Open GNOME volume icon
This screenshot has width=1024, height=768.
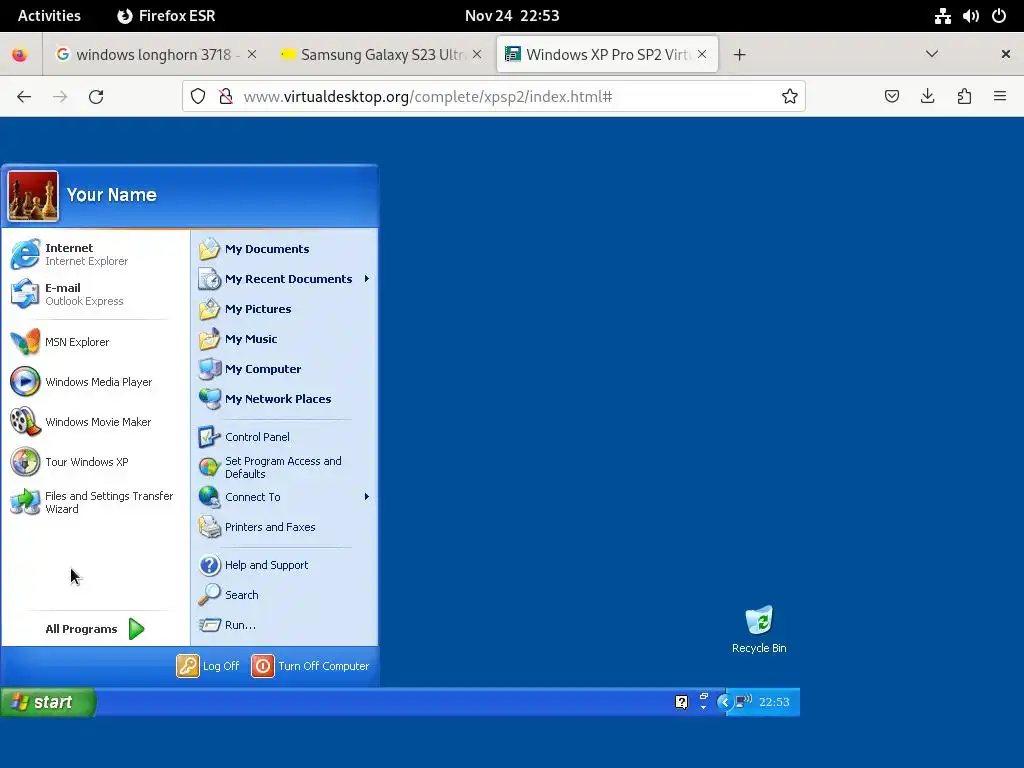click(x=971, y=16)
